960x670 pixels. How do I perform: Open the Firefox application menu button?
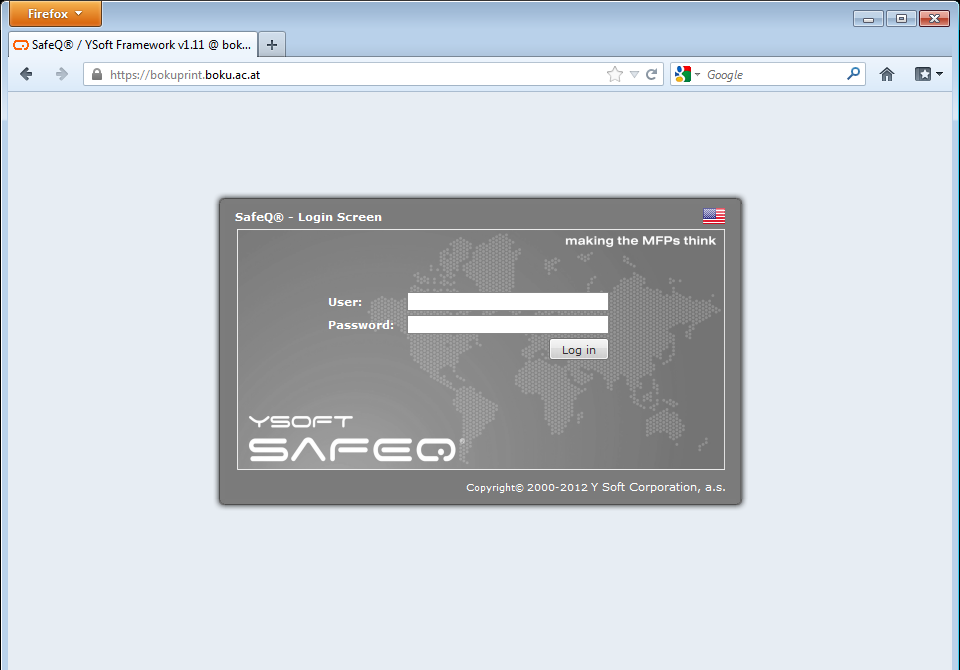tap(55, 13)
